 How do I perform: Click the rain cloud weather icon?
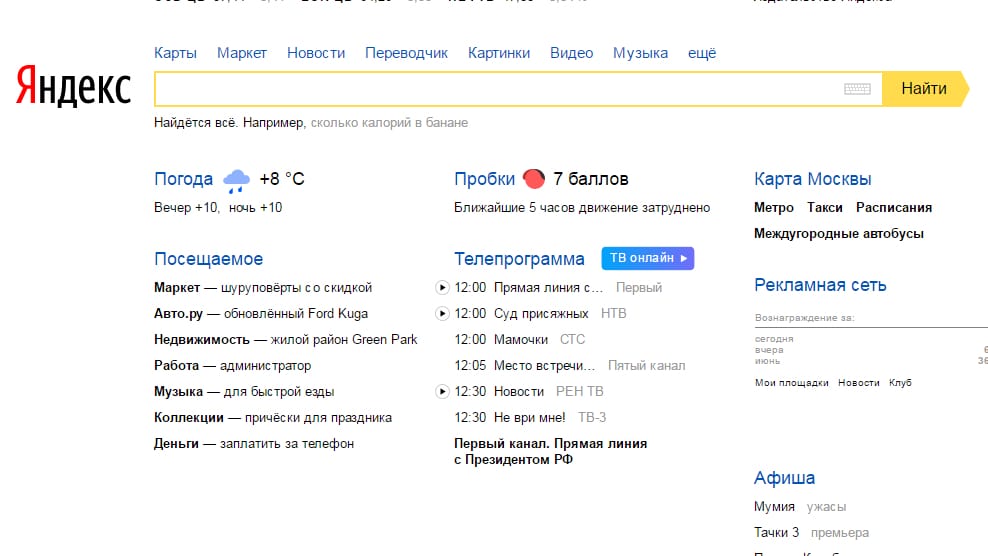click(x=236, y=180)
